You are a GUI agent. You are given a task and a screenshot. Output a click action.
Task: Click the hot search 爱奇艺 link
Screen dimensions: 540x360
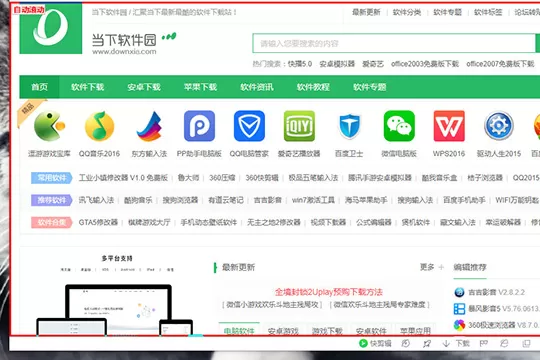coord(373,64)
